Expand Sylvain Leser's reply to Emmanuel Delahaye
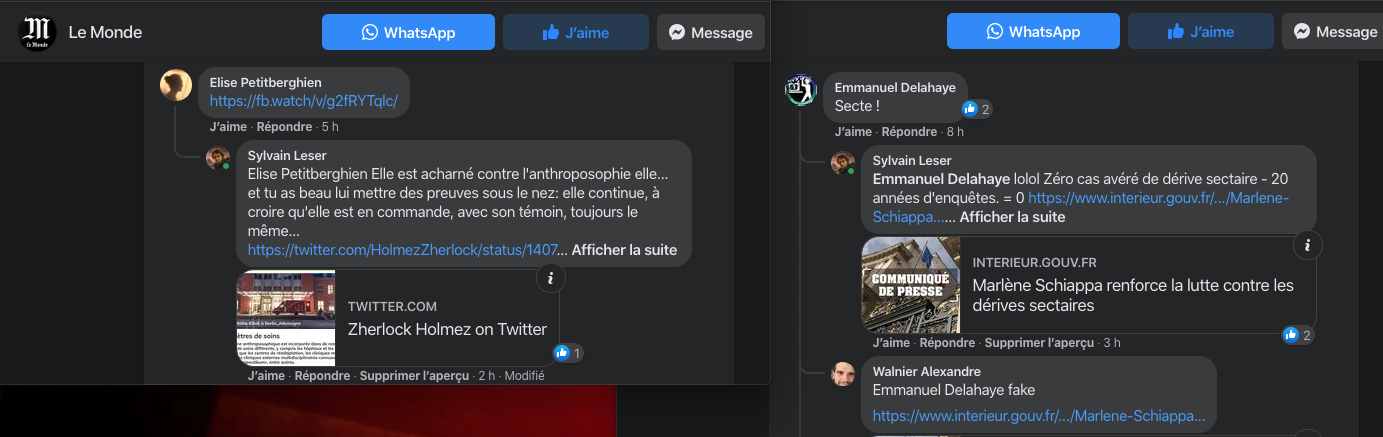 tap(1013, 217)
